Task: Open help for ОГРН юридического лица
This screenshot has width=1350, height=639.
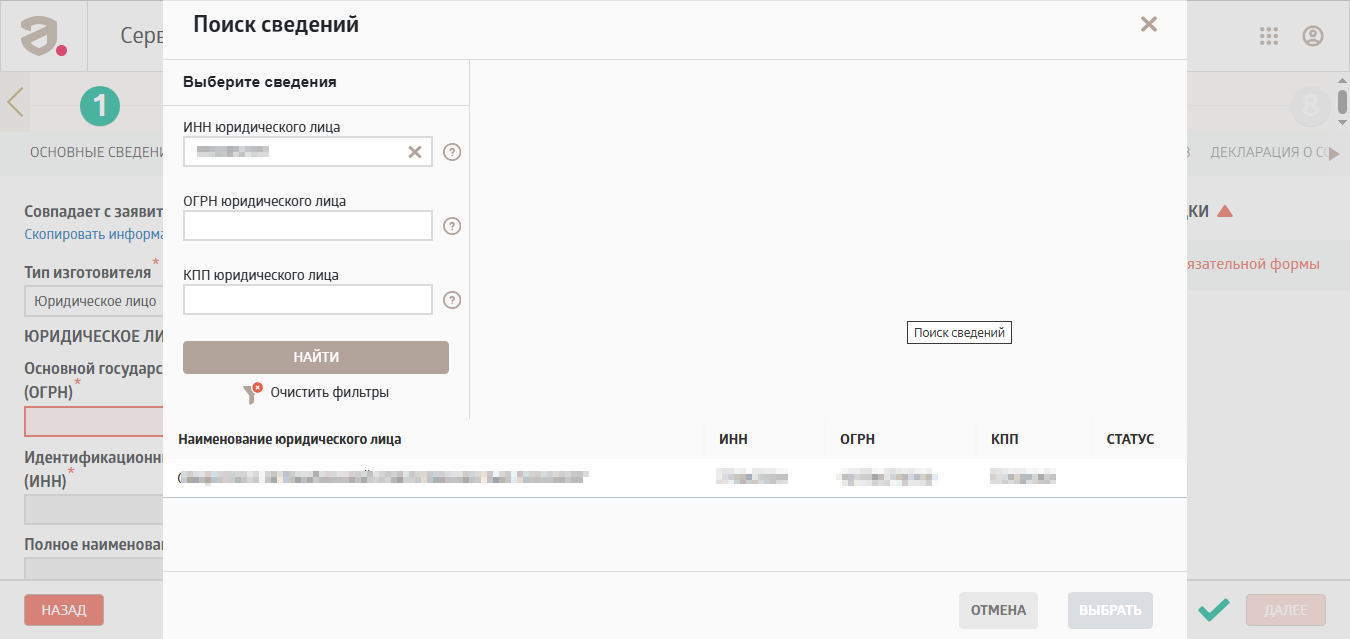Action: pyautogui.click(x=452, y=226)
